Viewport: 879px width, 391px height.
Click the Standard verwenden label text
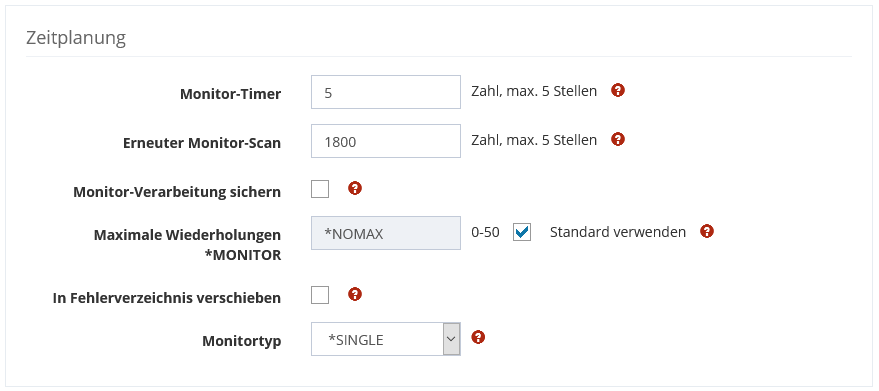618,232
